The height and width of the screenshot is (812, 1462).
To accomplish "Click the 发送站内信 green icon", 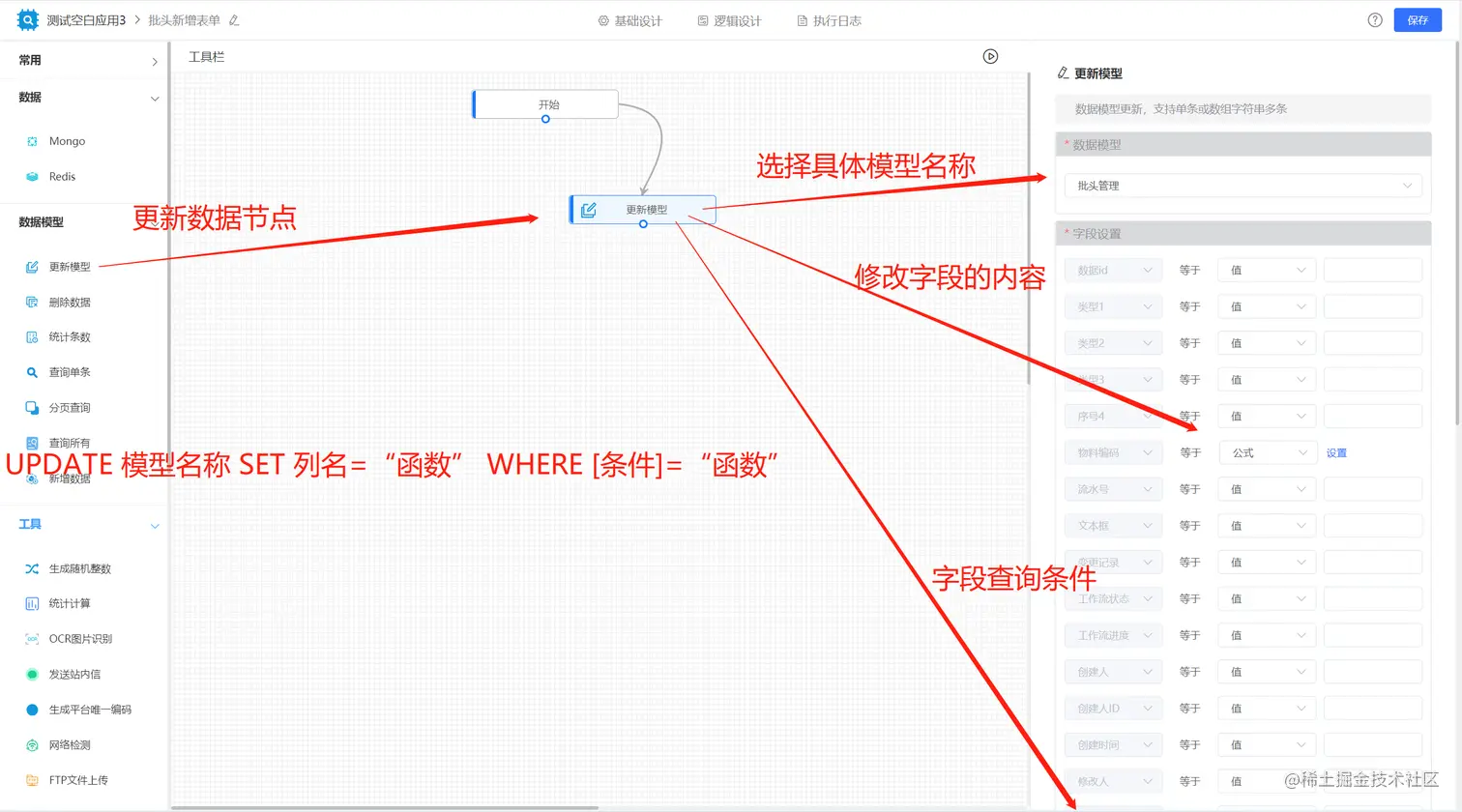I will tap(32, 675).
